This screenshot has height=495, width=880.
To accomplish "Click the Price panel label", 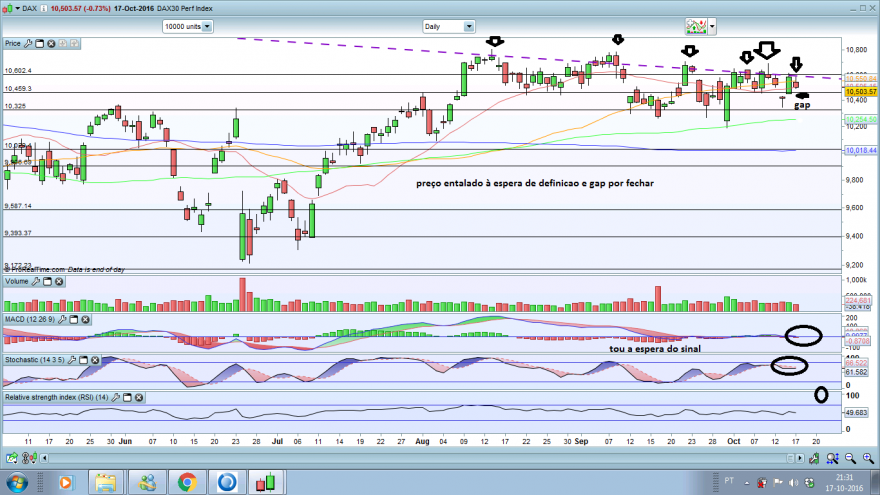I will coord(12,44).
